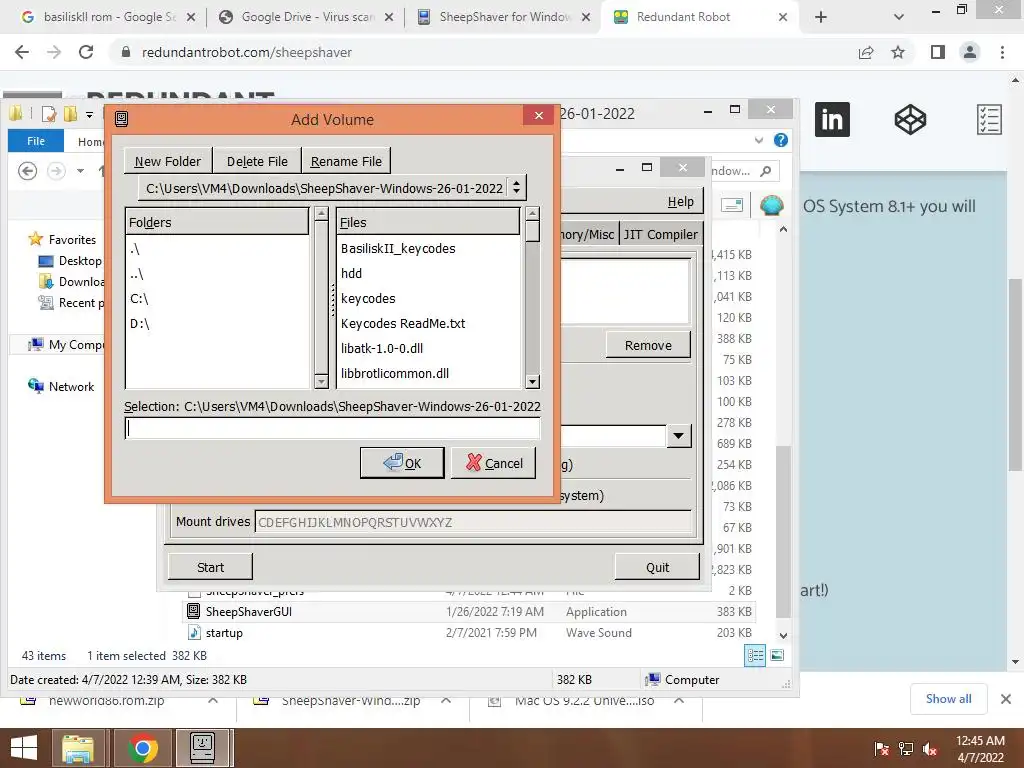Open the Chrome profile avatar

(x=970, y=52)
